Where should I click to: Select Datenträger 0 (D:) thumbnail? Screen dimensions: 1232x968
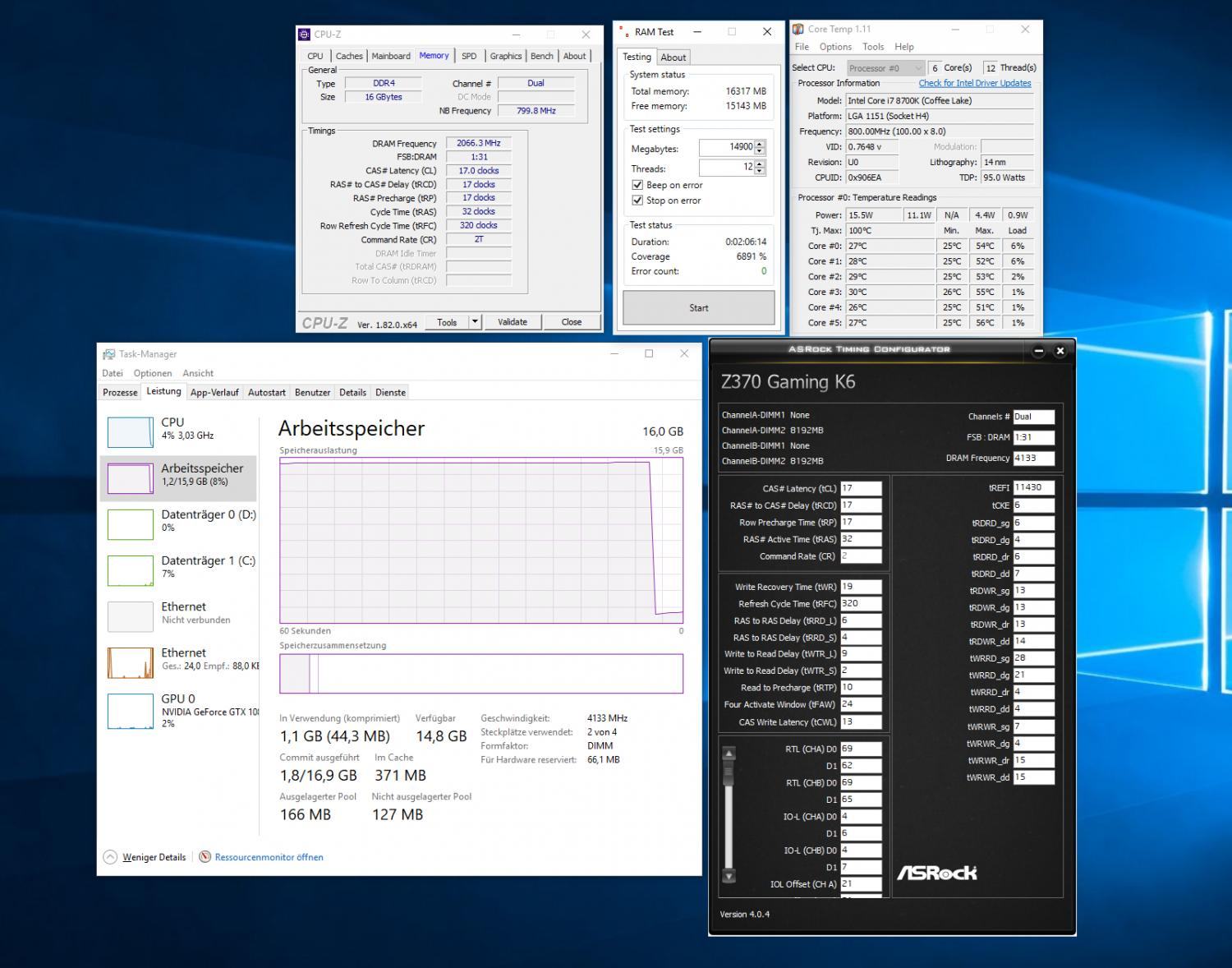click(x=131, y=524)
